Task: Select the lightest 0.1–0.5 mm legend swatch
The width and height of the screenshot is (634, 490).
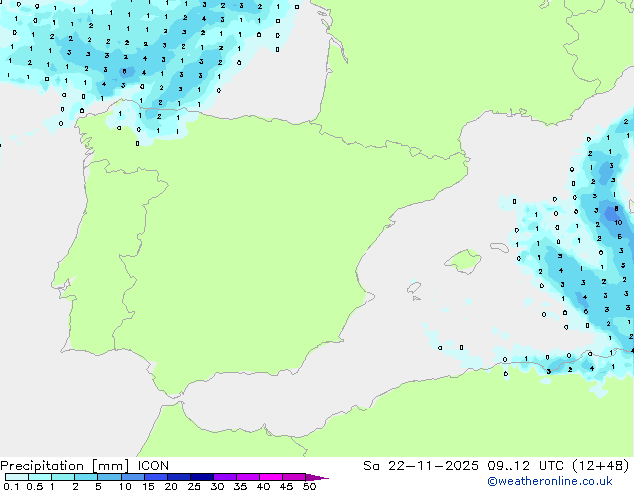Action: pos(17,477)
